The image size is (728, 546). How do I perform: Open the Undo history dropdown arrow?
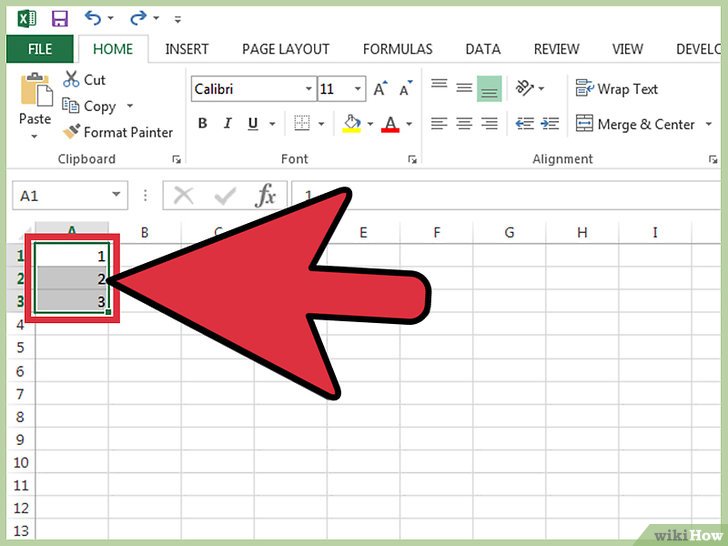(x=110, y=18)
